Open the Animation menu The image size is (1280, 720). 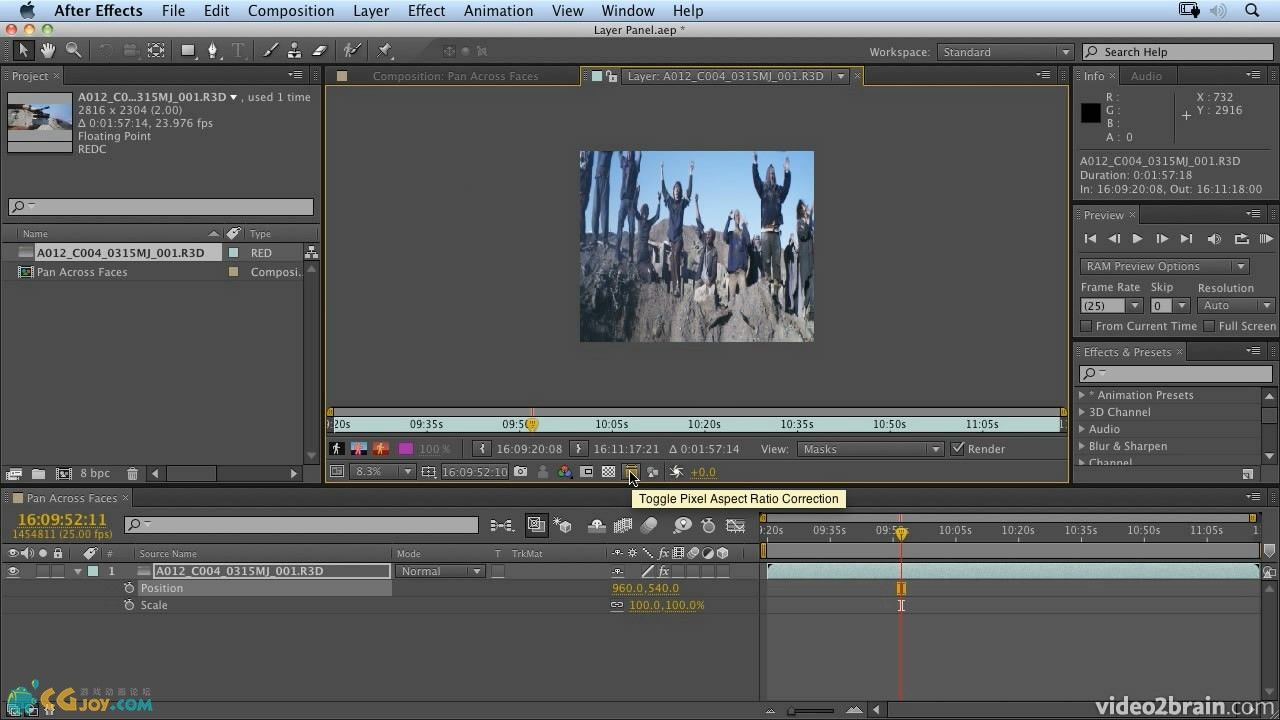498,11
